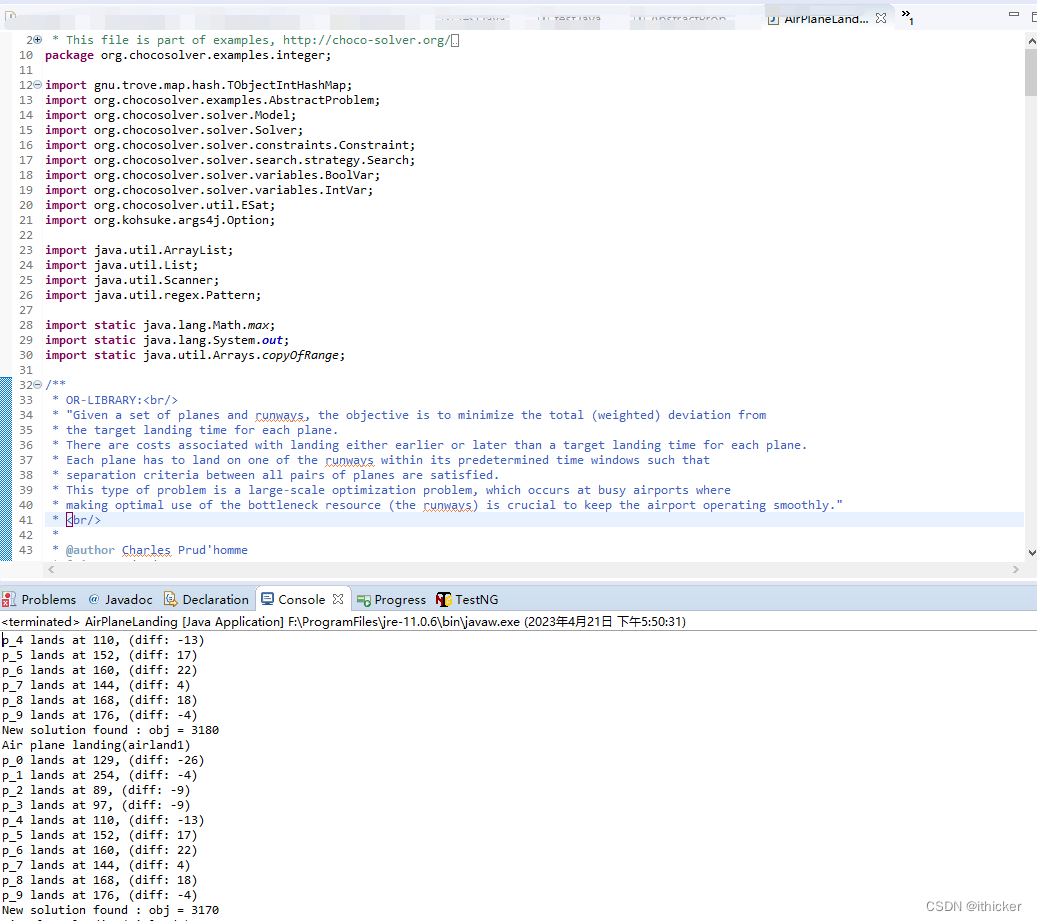Click the import of solver.Model
Screen dimensions: 1037x921
pos(171,115)
